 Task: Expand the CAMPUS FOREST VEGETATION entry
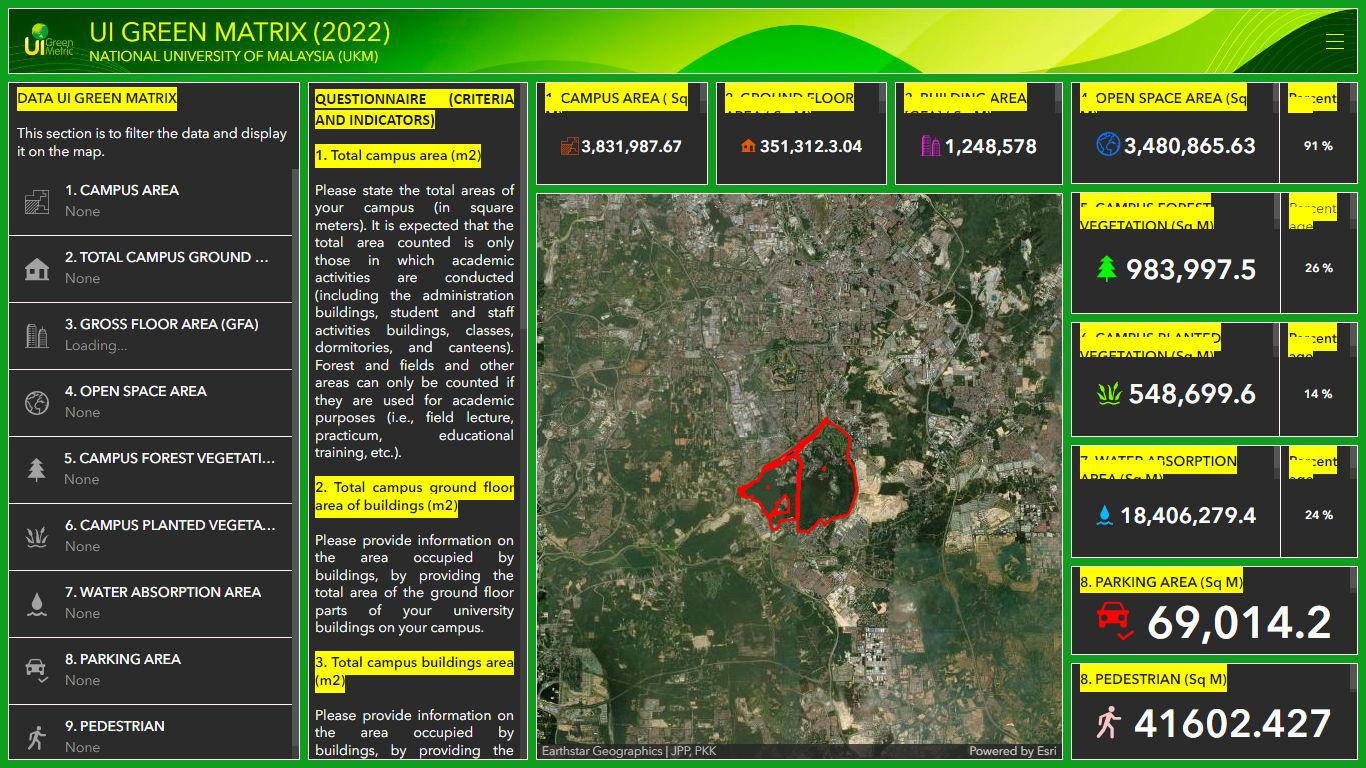pyautogui.click(x=150, y=468)
